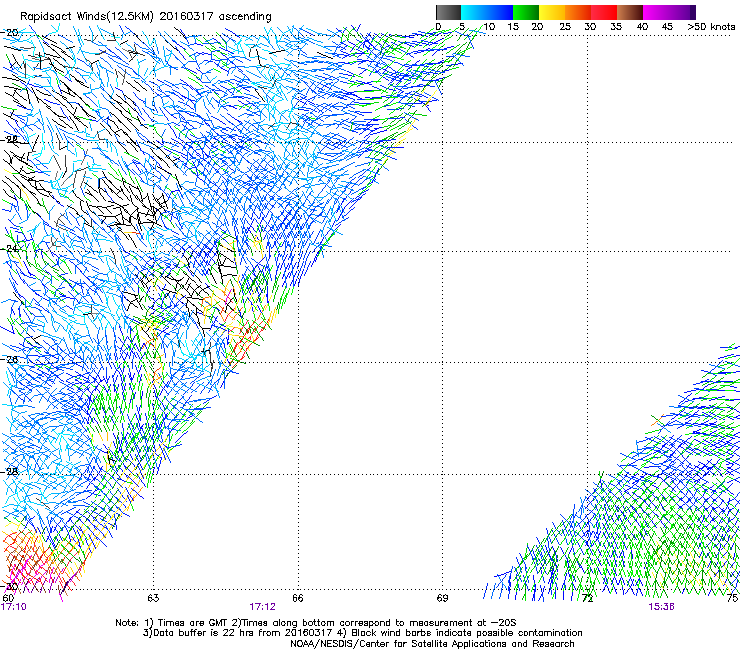Click the purple '17:12' swath time label
The width and height of the screenshot is (740, 650).
(262, 607)
